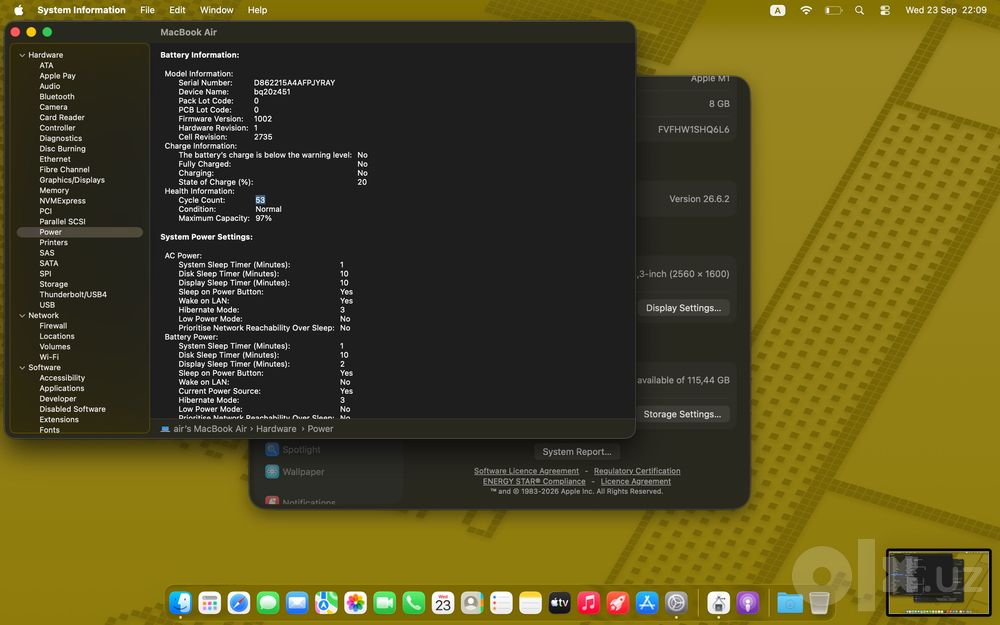Open Spotlight search in menu bar

click(x=860, y=10)
